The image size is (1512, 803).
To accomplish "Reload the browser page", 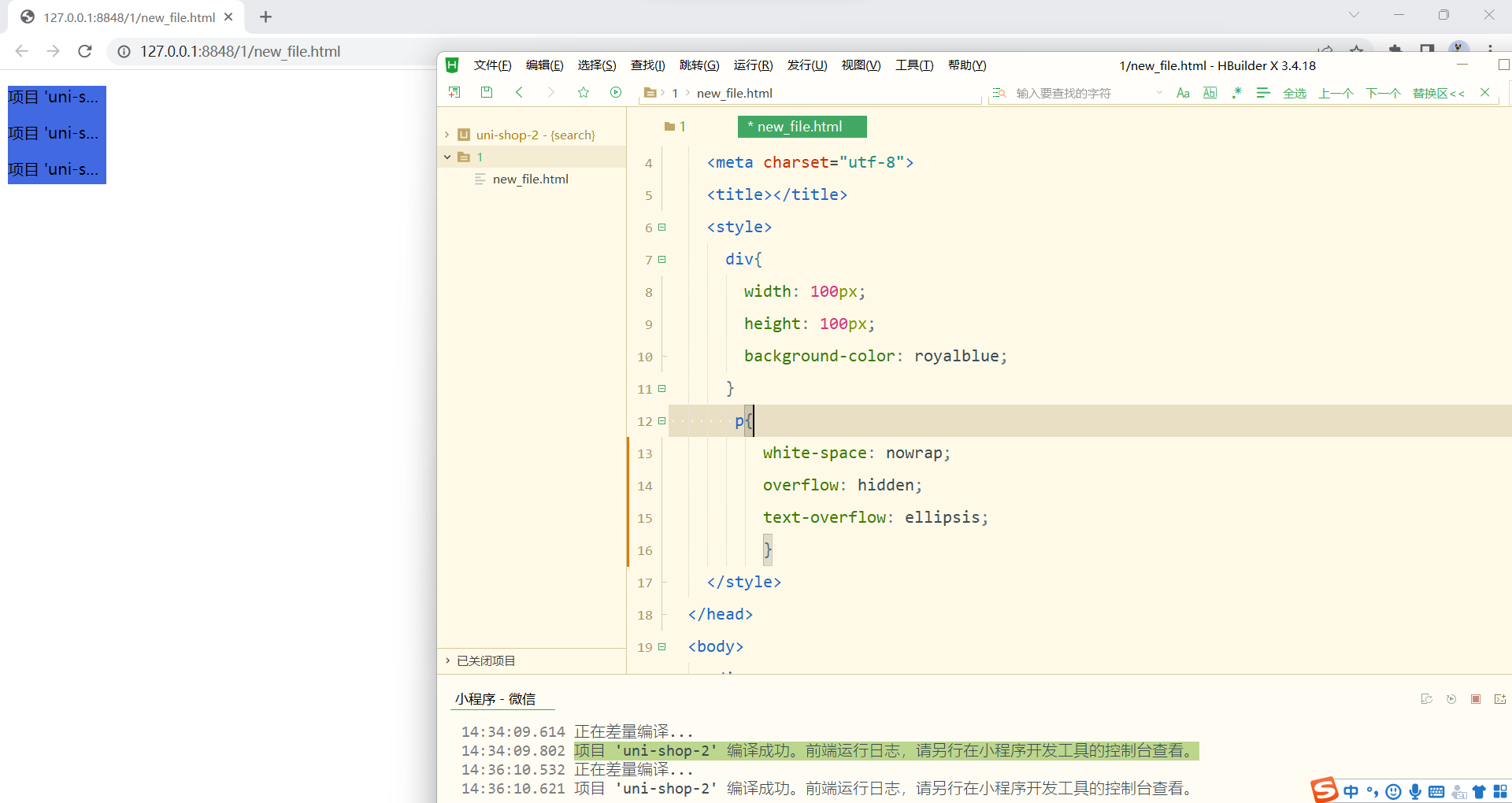I will (85, 51).
